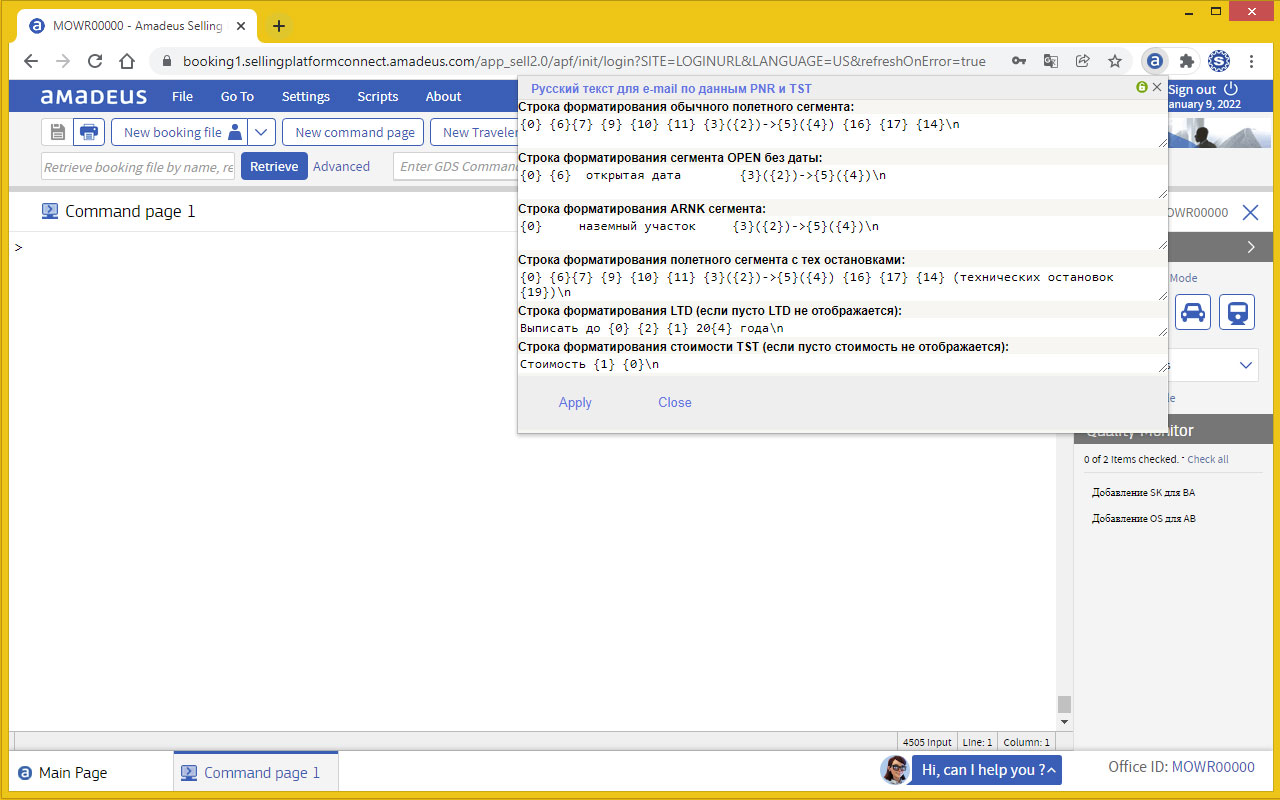Click the Close link in the dialog
The width and height of the screenshot is (1280, 800).
[675, 402]
